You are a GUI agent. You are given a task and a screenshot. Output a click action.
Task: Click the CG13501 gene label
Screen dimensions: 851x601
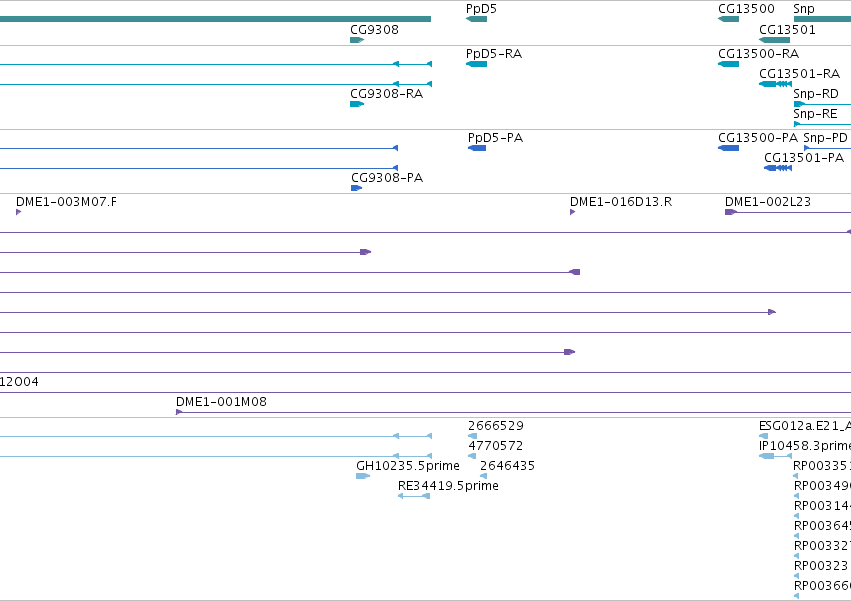point(787,29)
